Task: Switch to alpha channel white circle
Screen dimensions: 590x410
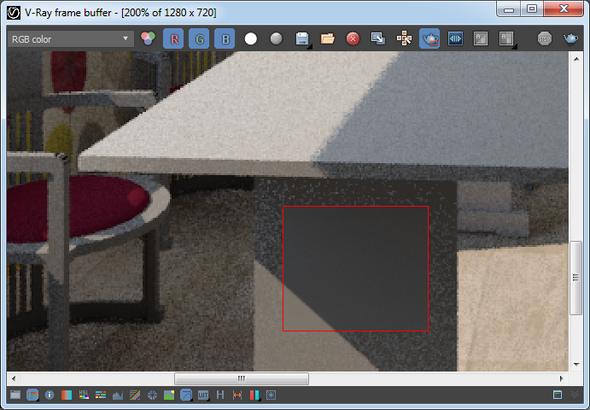Action: (251, 39)
